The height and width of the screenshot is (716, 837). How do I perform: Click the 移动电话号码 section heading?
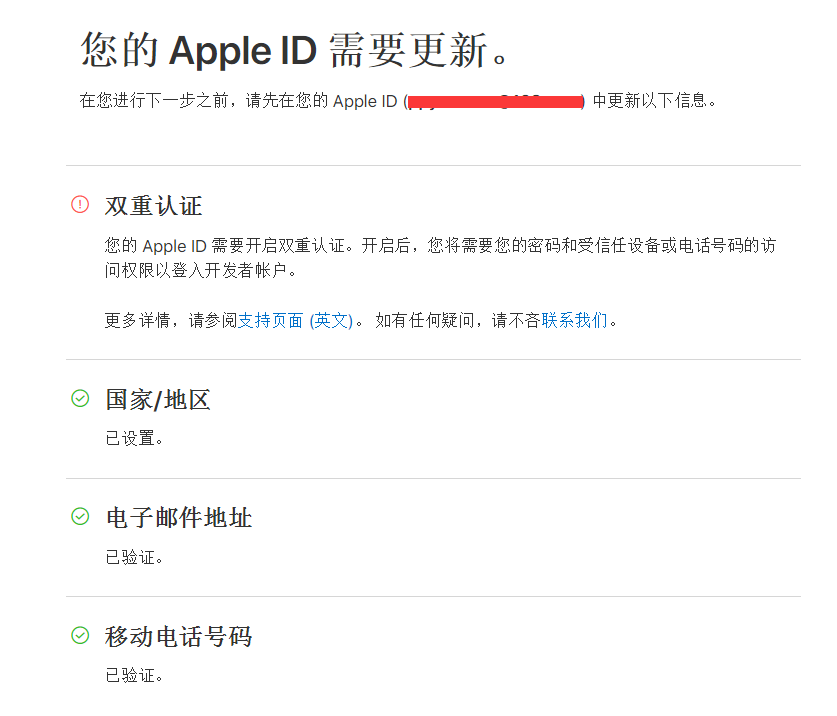(x=179, y=636)
